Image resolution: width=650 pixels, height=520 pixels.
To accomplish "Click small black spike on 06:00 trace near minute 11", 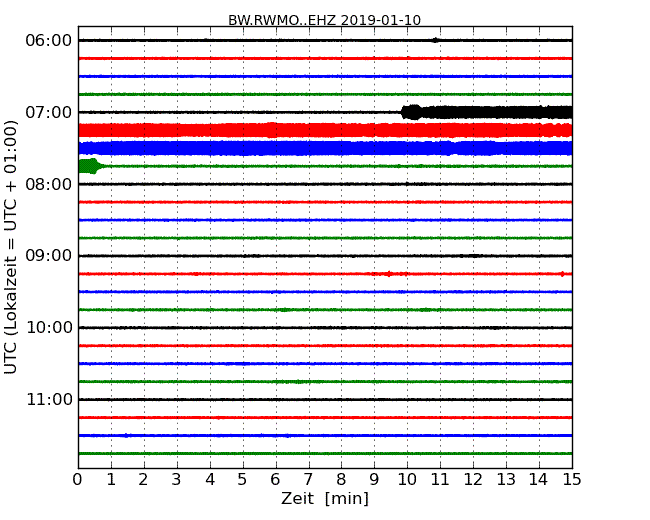I will 435,40.
